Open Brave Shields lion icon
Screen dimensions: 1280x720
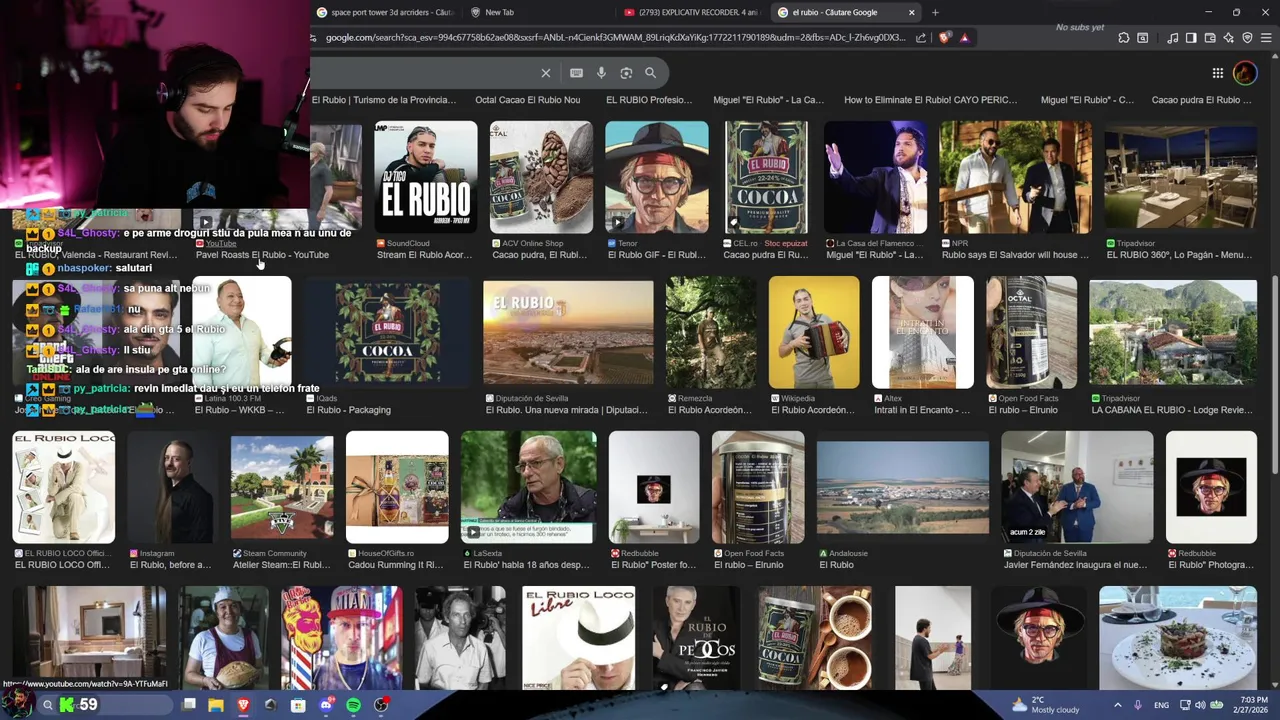click(x=945, y=38)
